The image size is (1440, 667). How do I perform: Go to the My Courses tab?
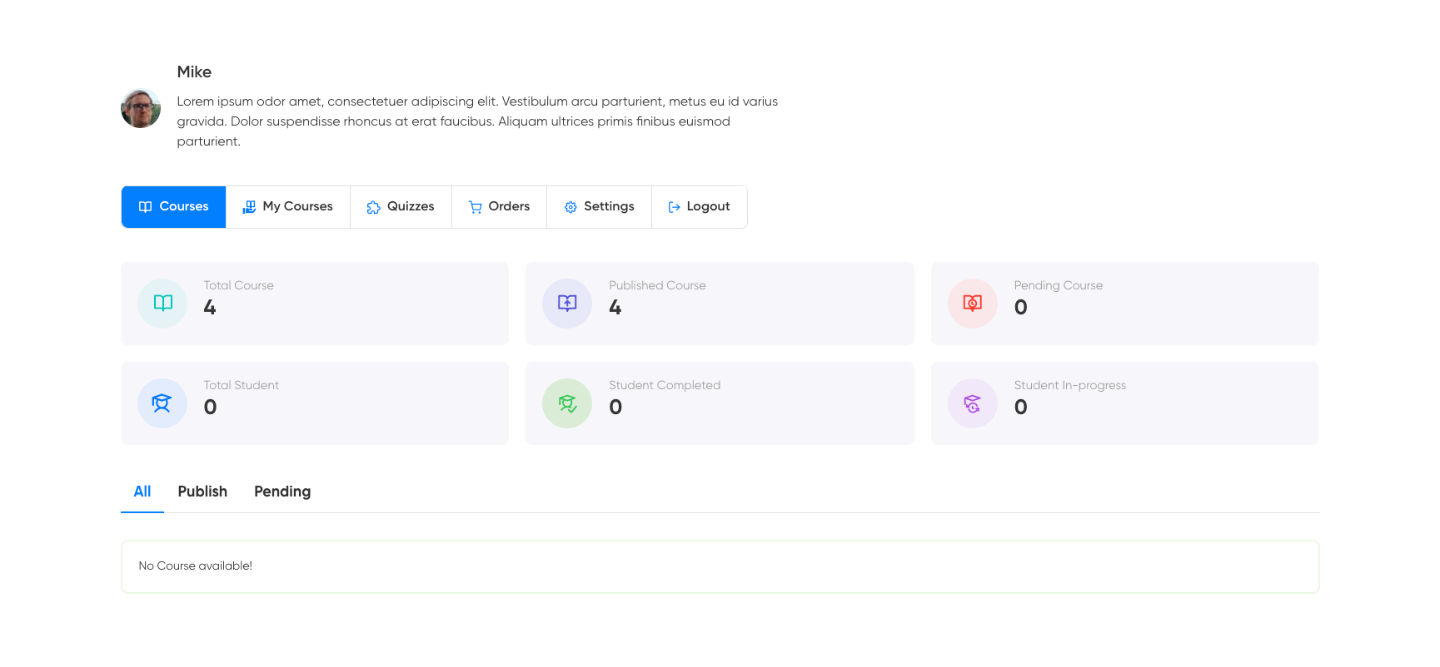click(x=288, y=207)
